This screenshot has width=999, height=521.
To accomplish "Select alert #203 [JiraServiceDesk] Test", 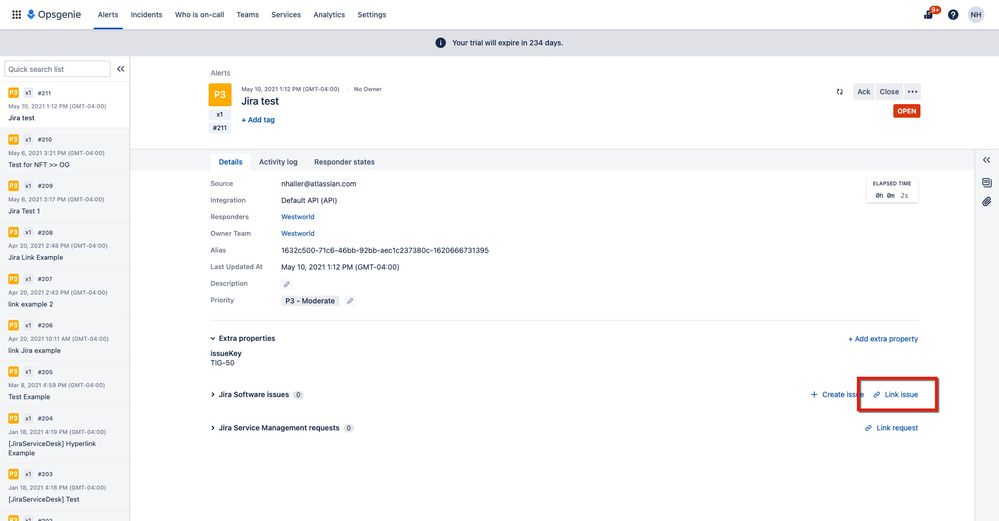I will coord(64,487).
